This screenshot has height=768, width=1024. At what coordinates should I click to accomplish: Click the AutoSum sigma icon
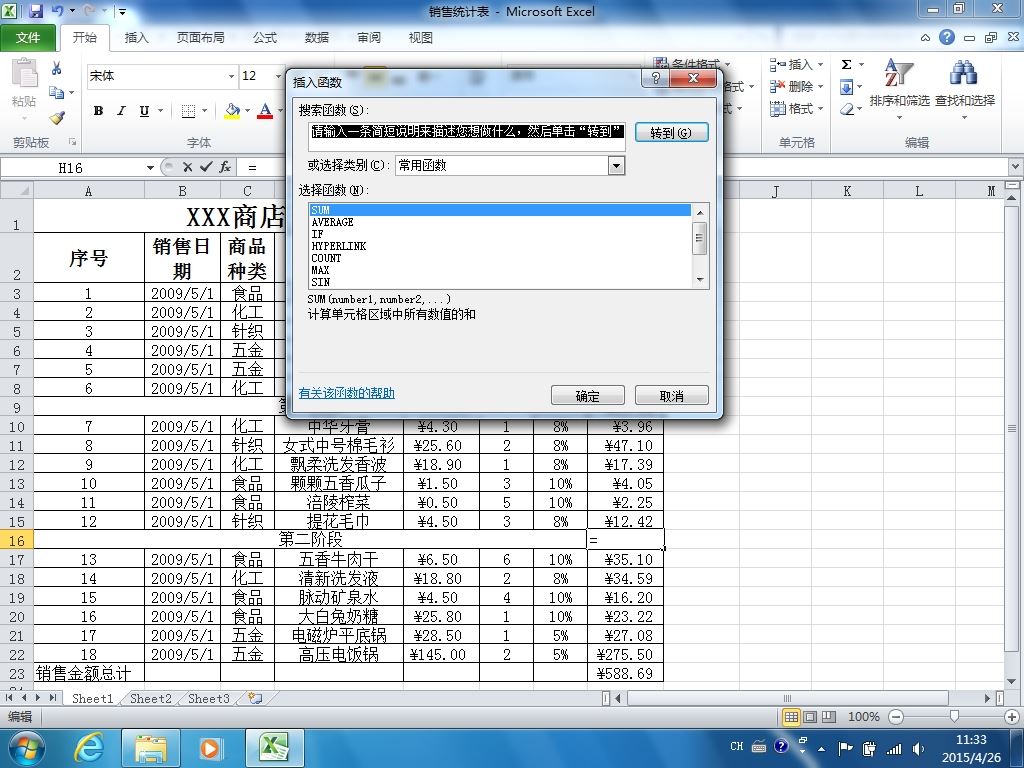[x=846, y=65]
